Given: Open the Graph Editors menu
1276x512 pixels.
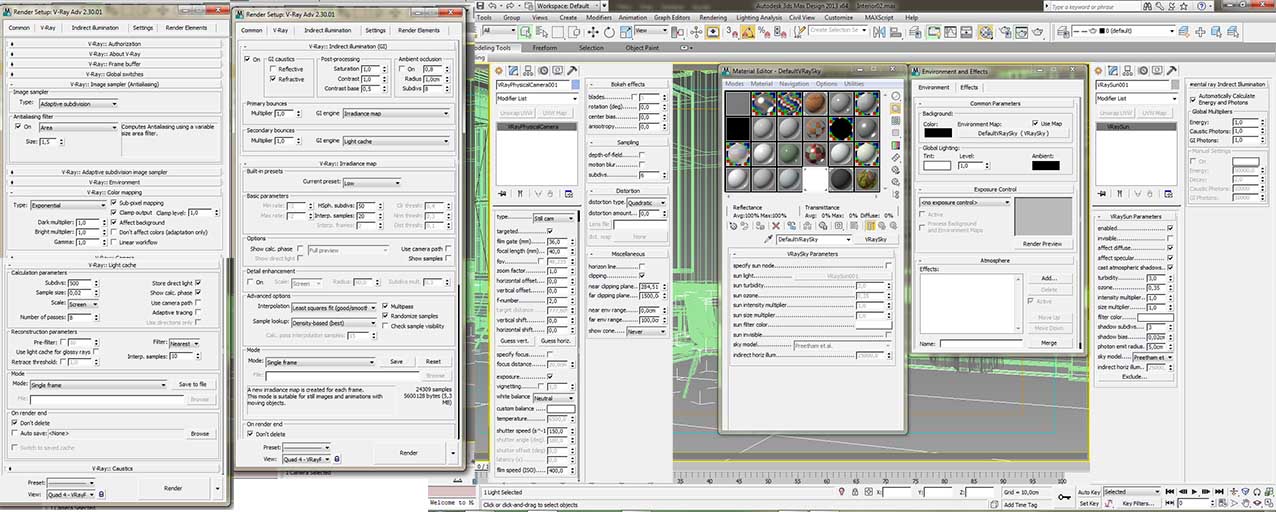Looking at the screenshot, I should [x=671, y=17].
